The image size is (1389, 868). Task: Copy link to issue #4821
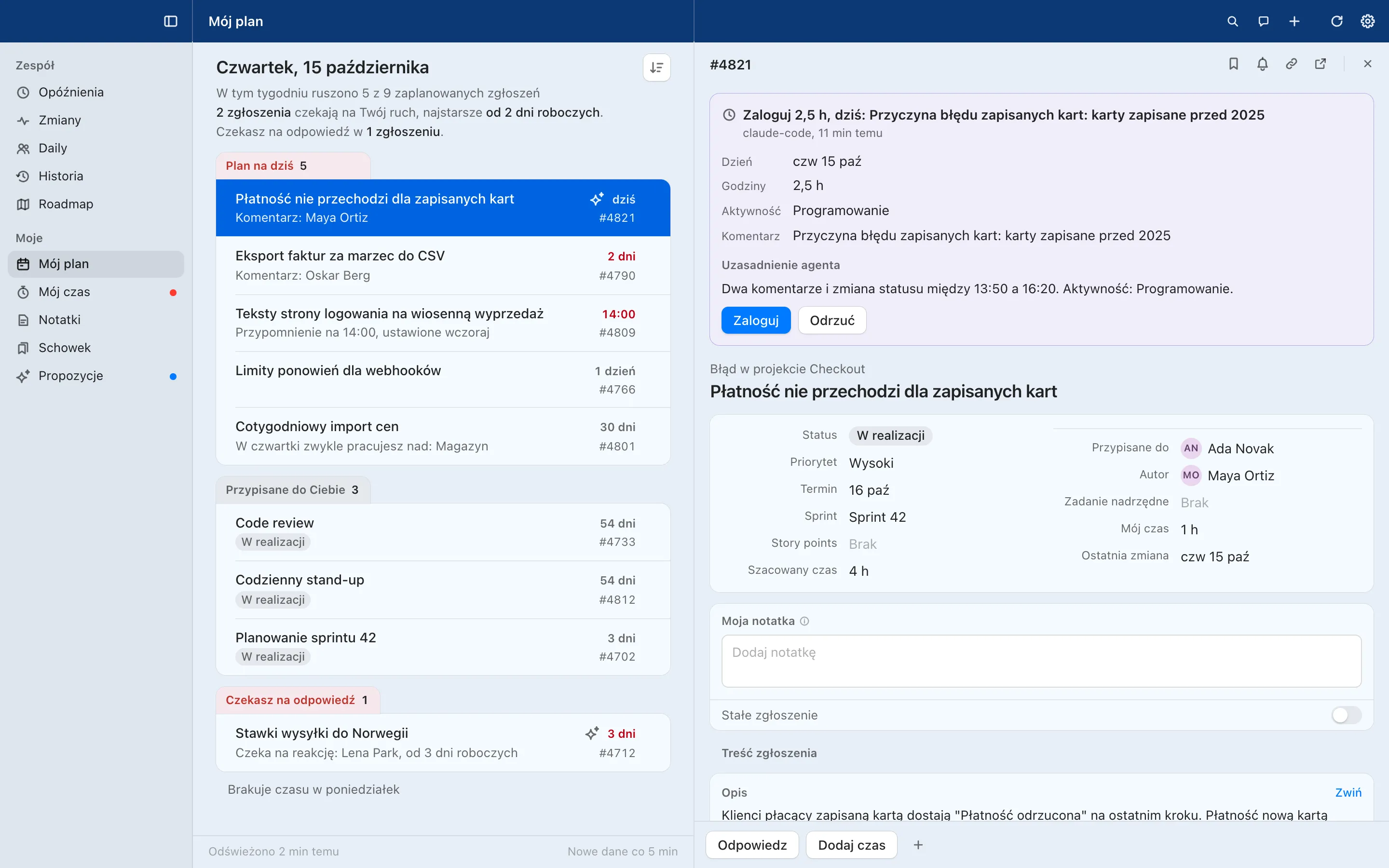1292,64
